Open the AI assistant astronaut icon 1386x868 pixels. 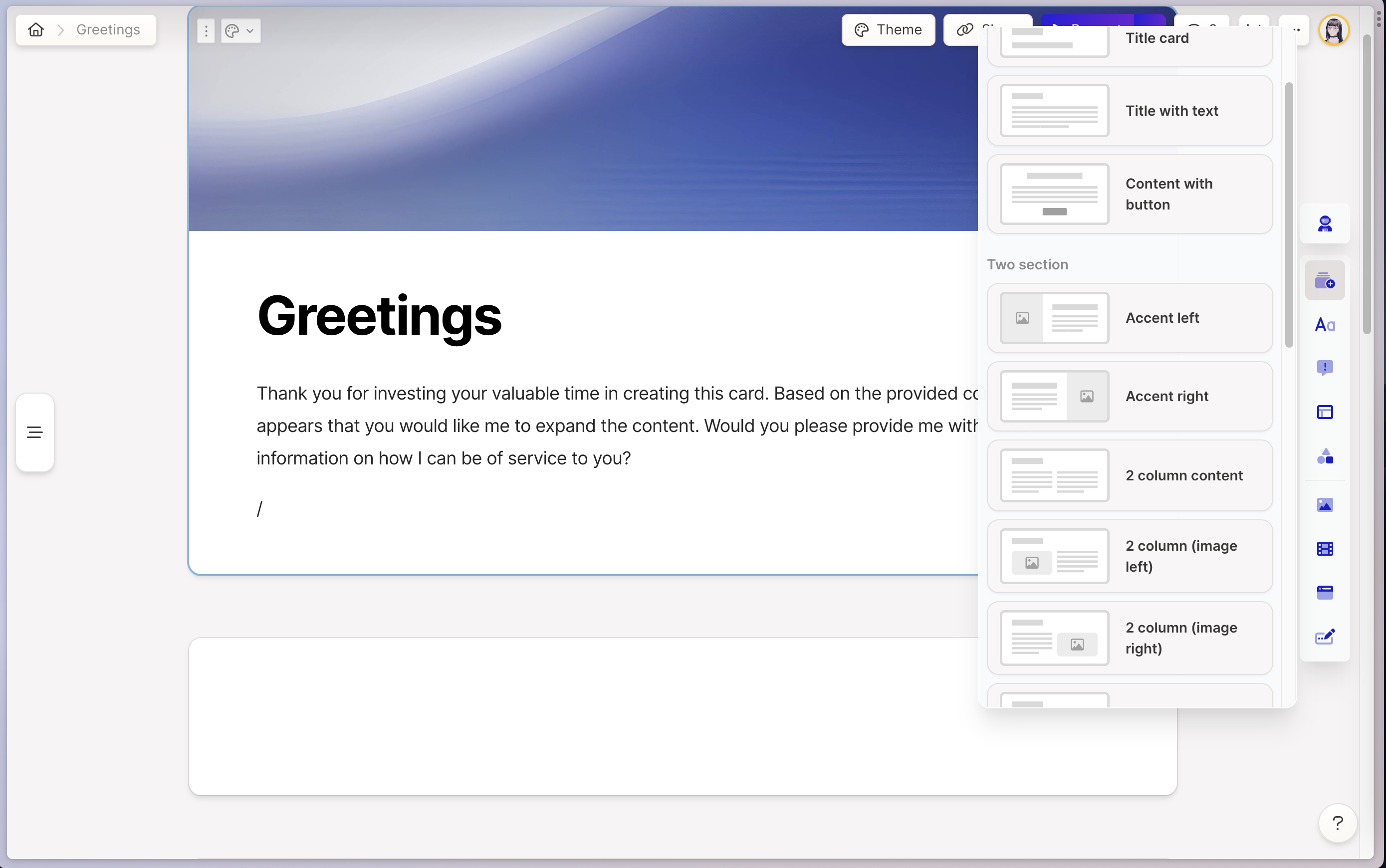1325,223
